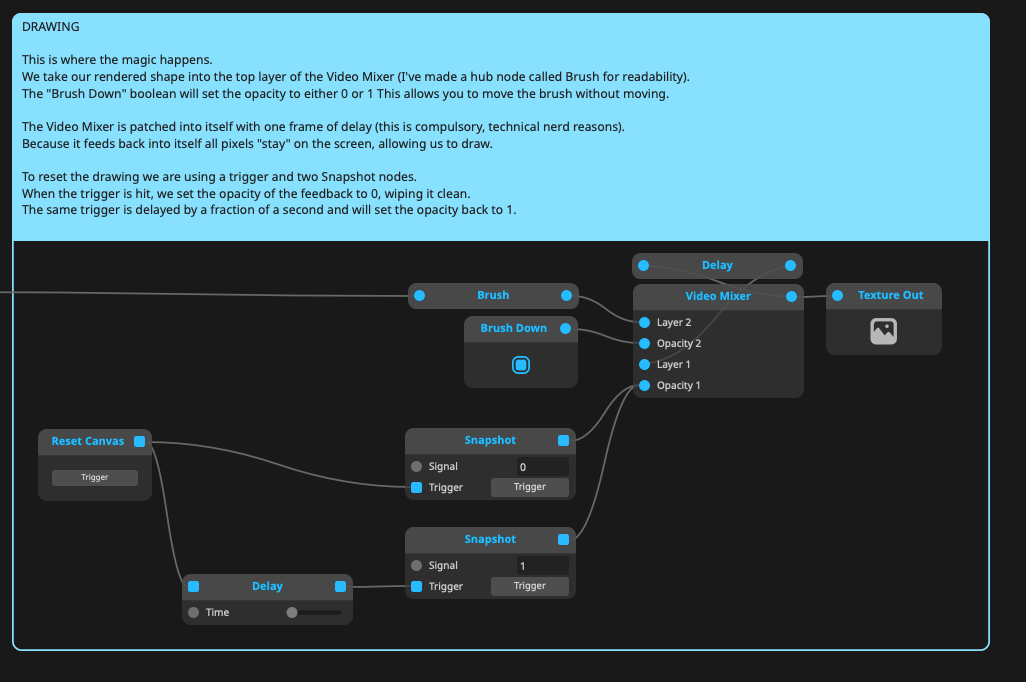Toggle the Brush Down boolean checkbox

click(x=520, y=365)
